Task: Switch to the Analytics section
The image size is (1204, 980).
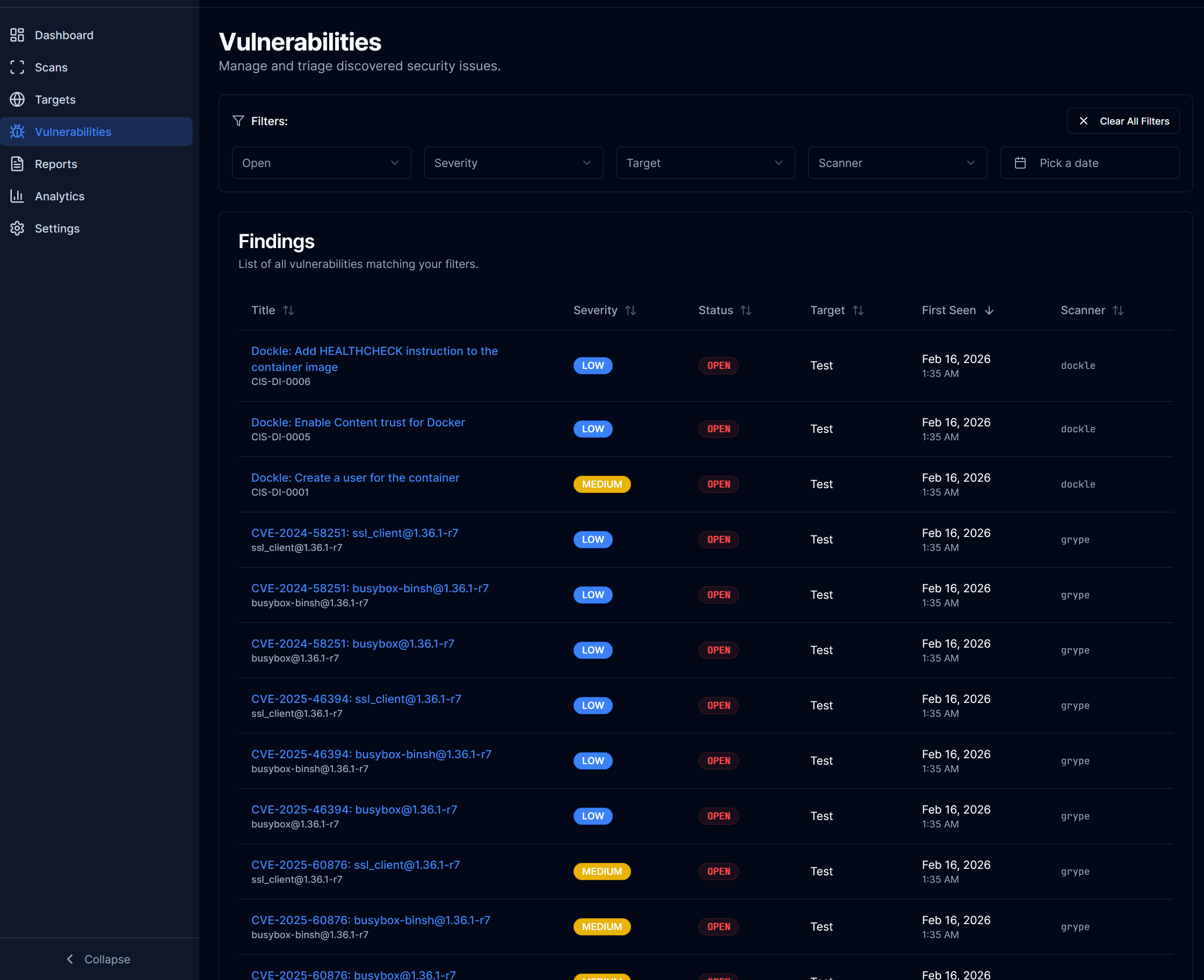Action: 59,196
